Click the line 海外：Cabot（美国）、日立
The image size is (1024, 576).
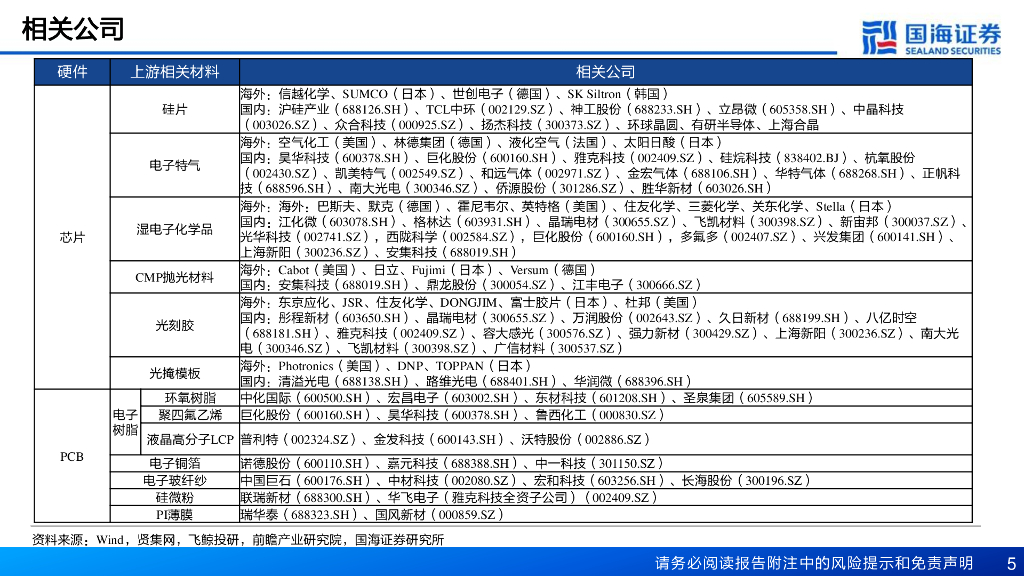click(418, 270)
